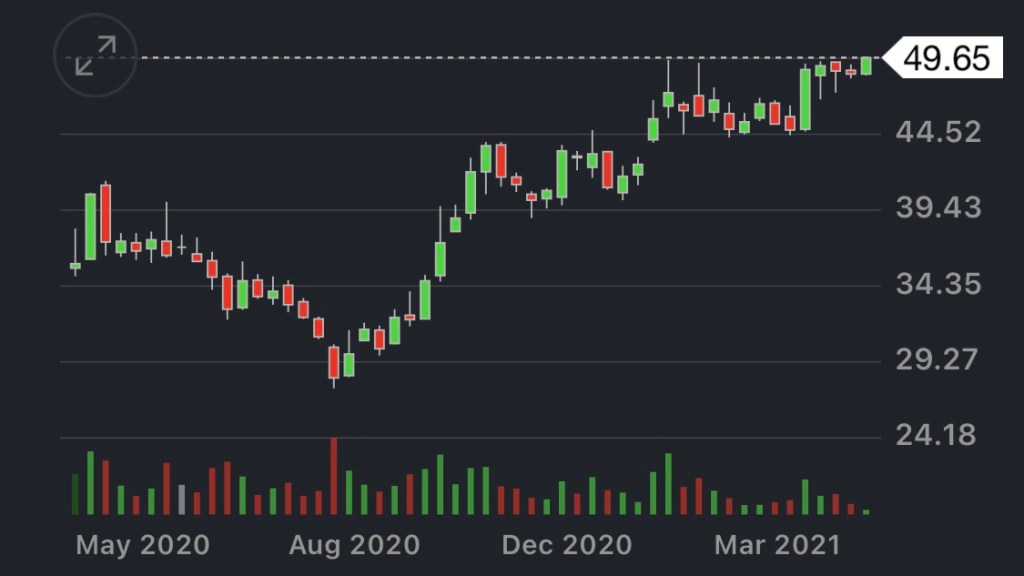Select the Aug 2020 date label
The width and height of the screenshot is (1024, 576).
pos(355,545)
